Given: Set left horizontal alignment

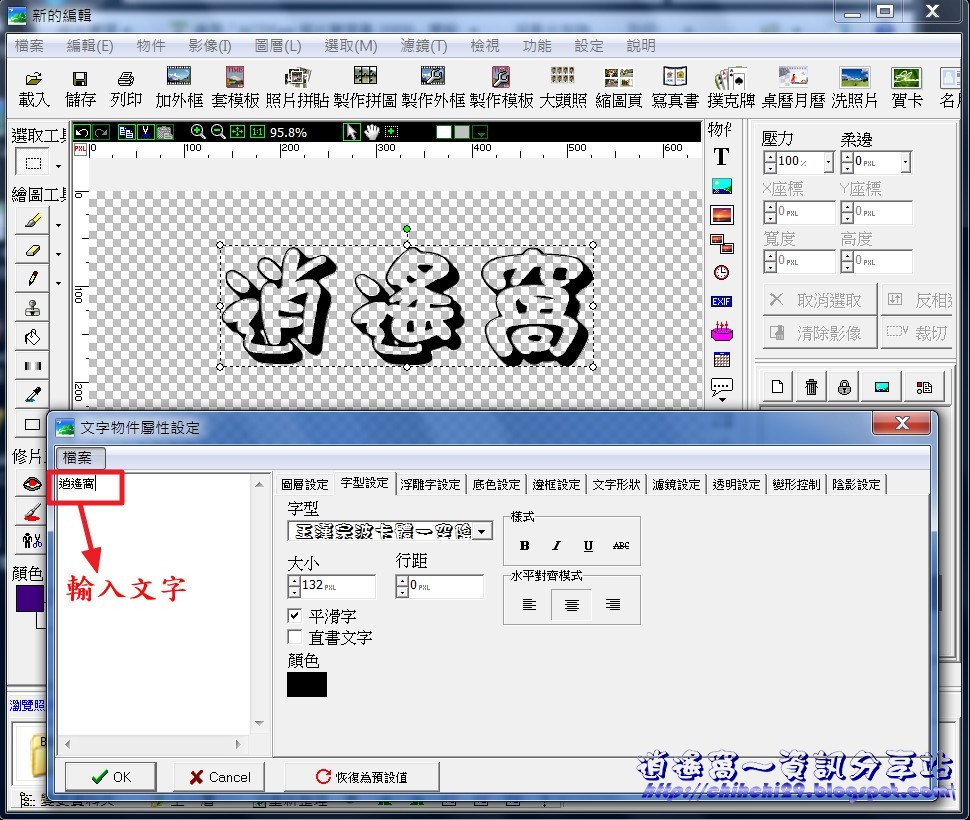Looking at the screenshot, I should pyautogui.click(x=530, y=604).
